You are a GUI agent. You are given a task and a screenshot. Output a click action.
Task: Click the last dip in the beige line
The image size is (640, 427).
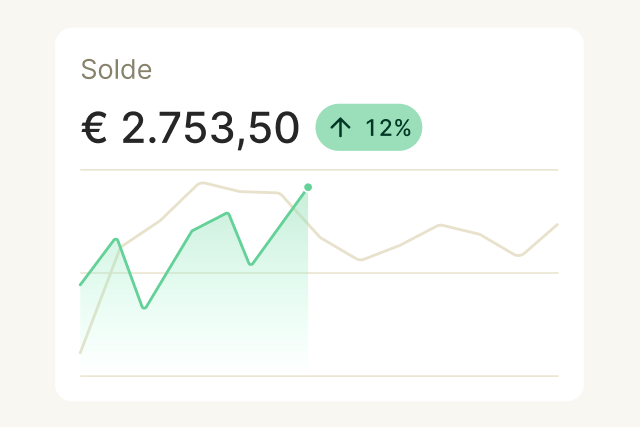(518, 256)
